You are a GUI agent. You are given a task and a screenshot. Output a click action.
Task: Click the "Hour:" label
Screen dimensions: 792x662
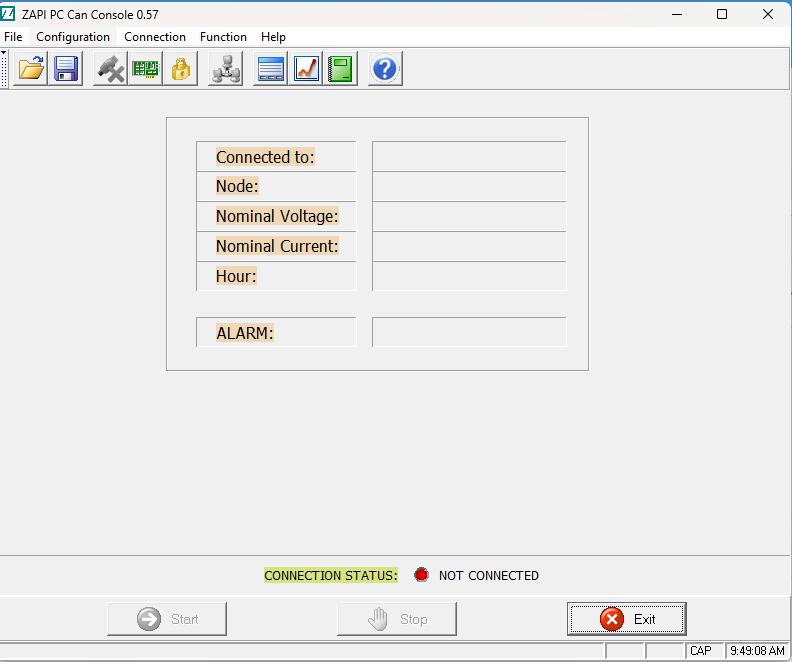[236, 276]
